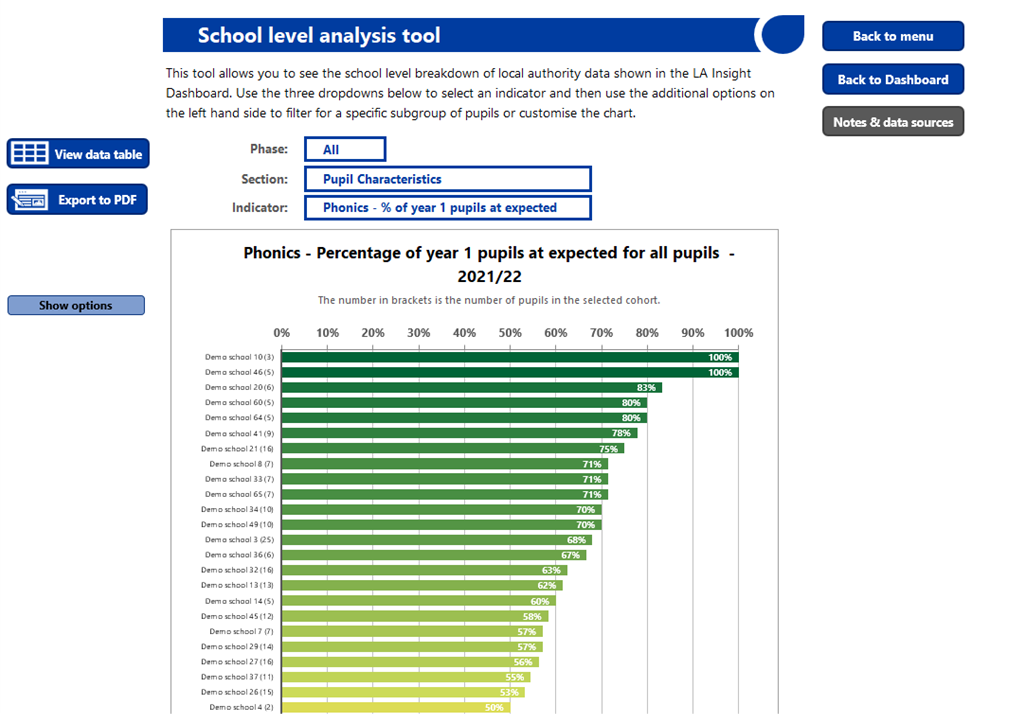Click the Demo school 10 bar at 100%
This screenshot has height=714, width=1012.
click(510, 357)
